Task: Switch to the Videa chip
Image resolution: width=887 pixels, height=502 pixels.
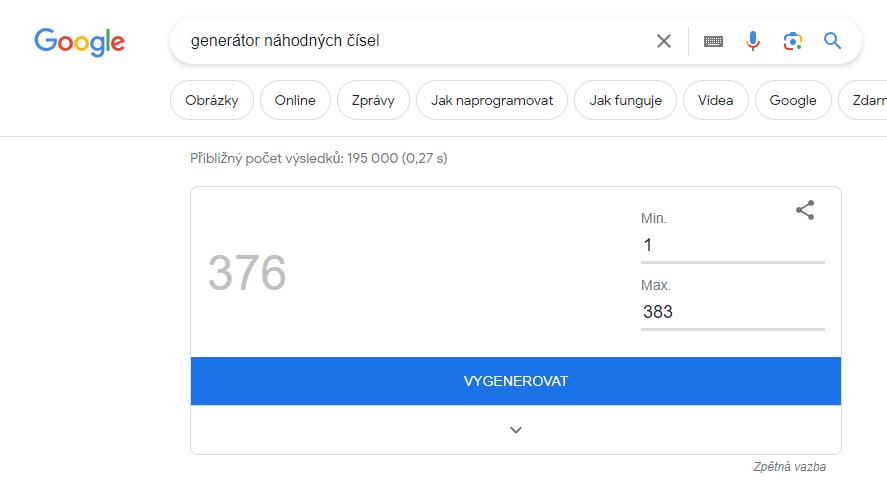Action: pos(716,100)
